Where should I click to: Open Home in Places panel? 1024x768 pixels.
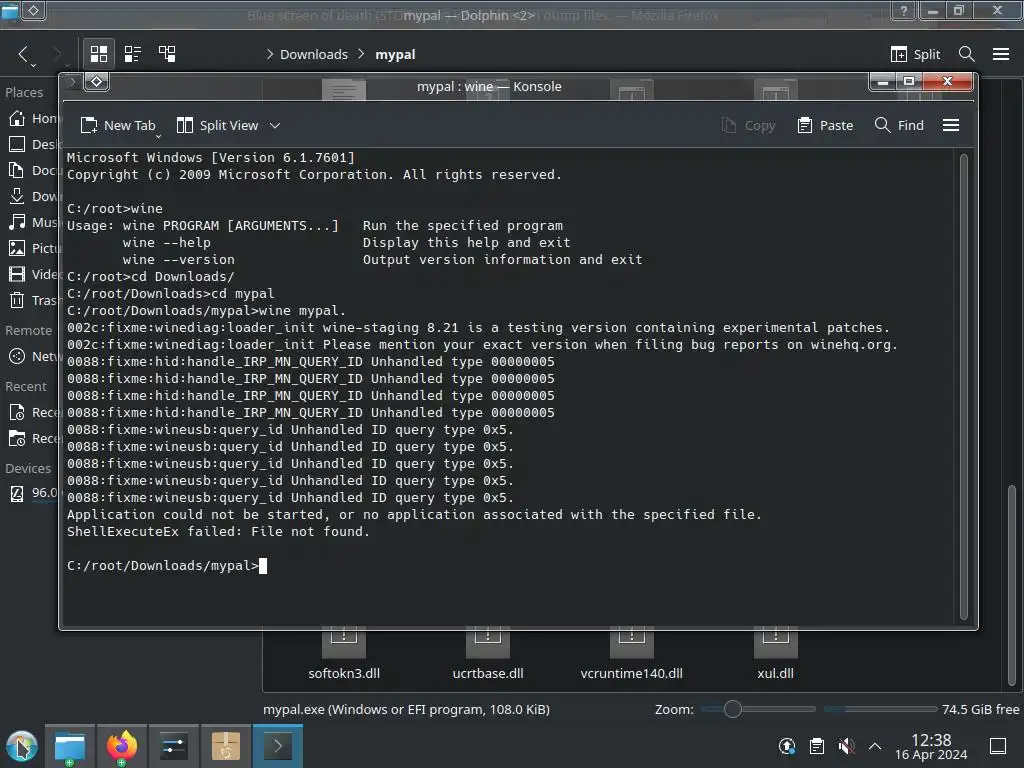pyautogui.click(x=34, y=118)
